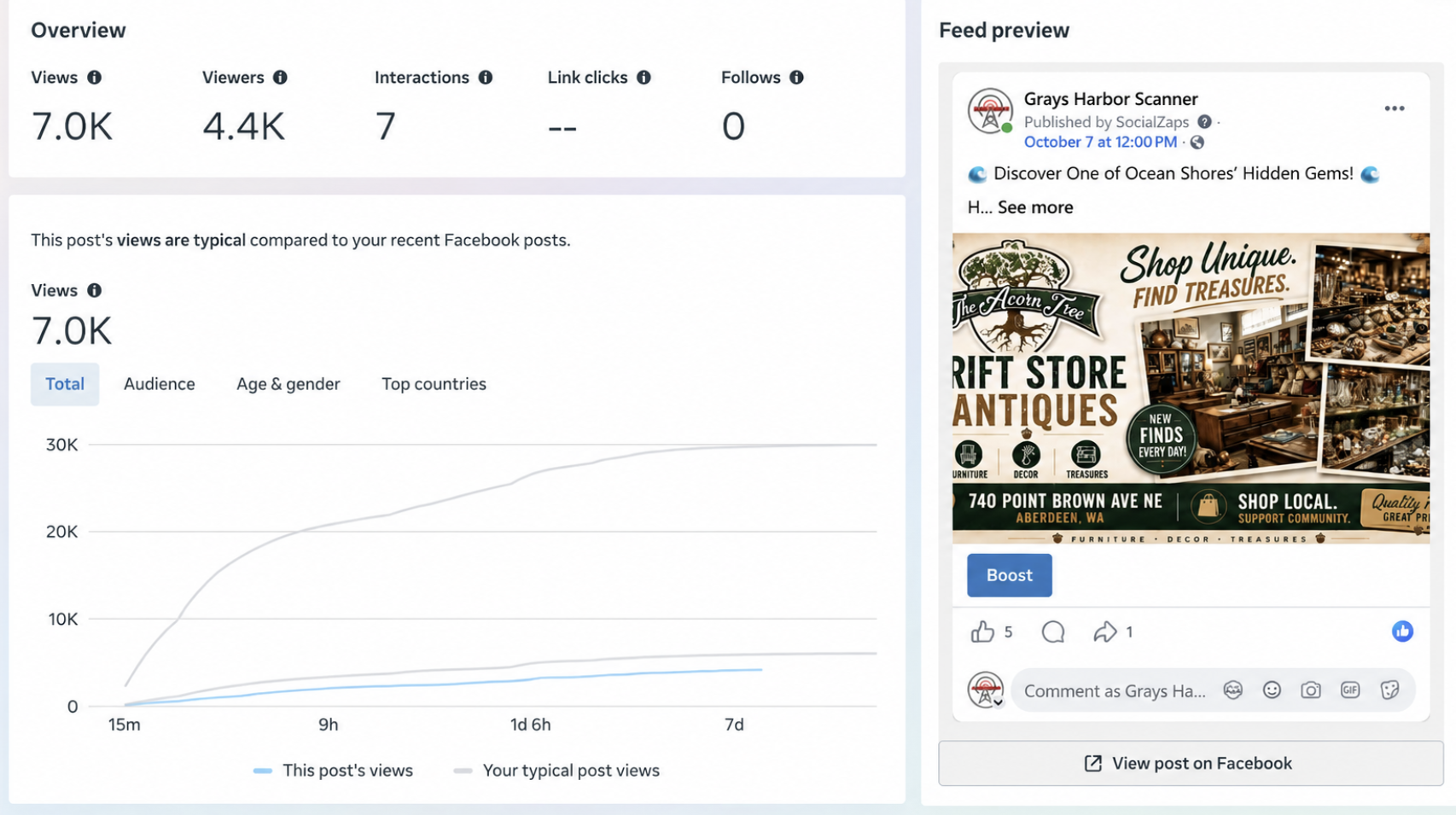Click the help icon next to Published by SocialZaps
1456x815 pixels.
1204,122
